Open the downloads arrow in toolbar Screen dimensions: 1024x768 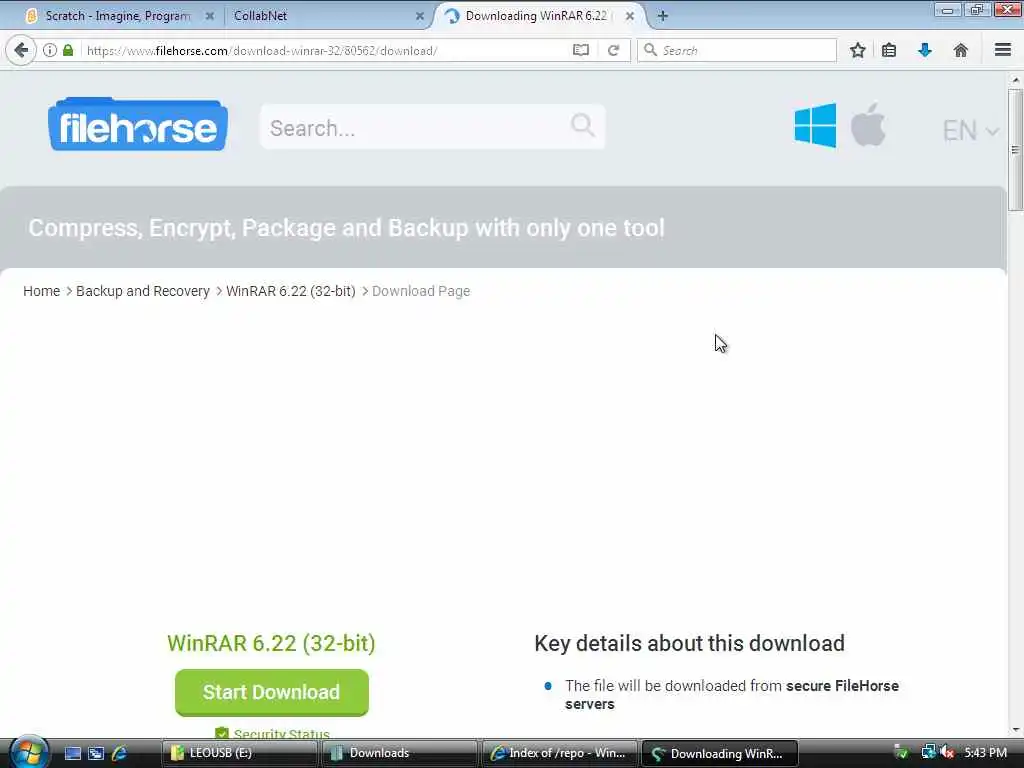click(x=925, y=50)
